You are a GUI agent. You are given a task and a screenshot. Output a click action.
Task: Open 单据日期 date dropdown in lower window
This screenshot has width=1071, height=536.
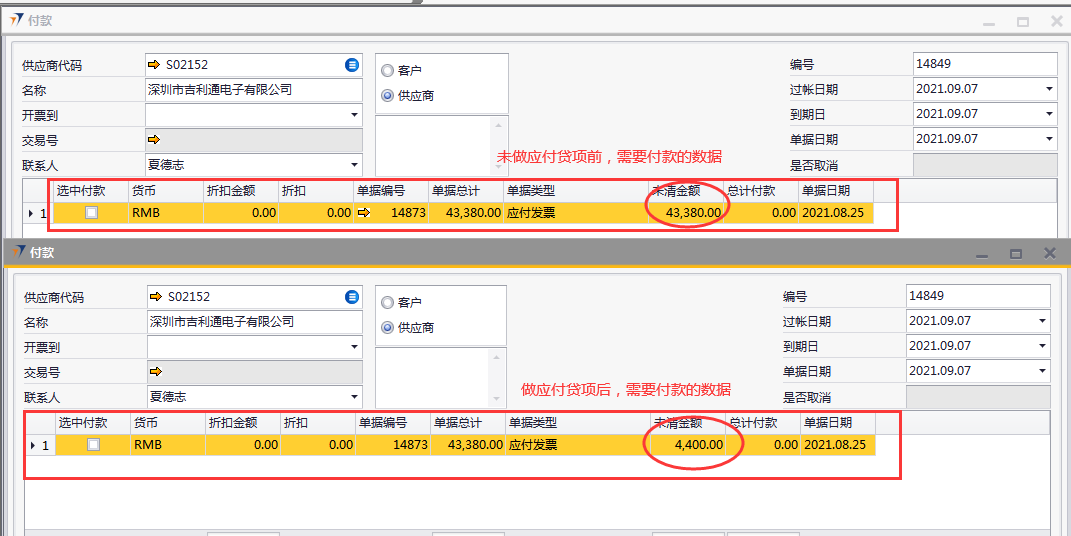(x=1042, y=372)
